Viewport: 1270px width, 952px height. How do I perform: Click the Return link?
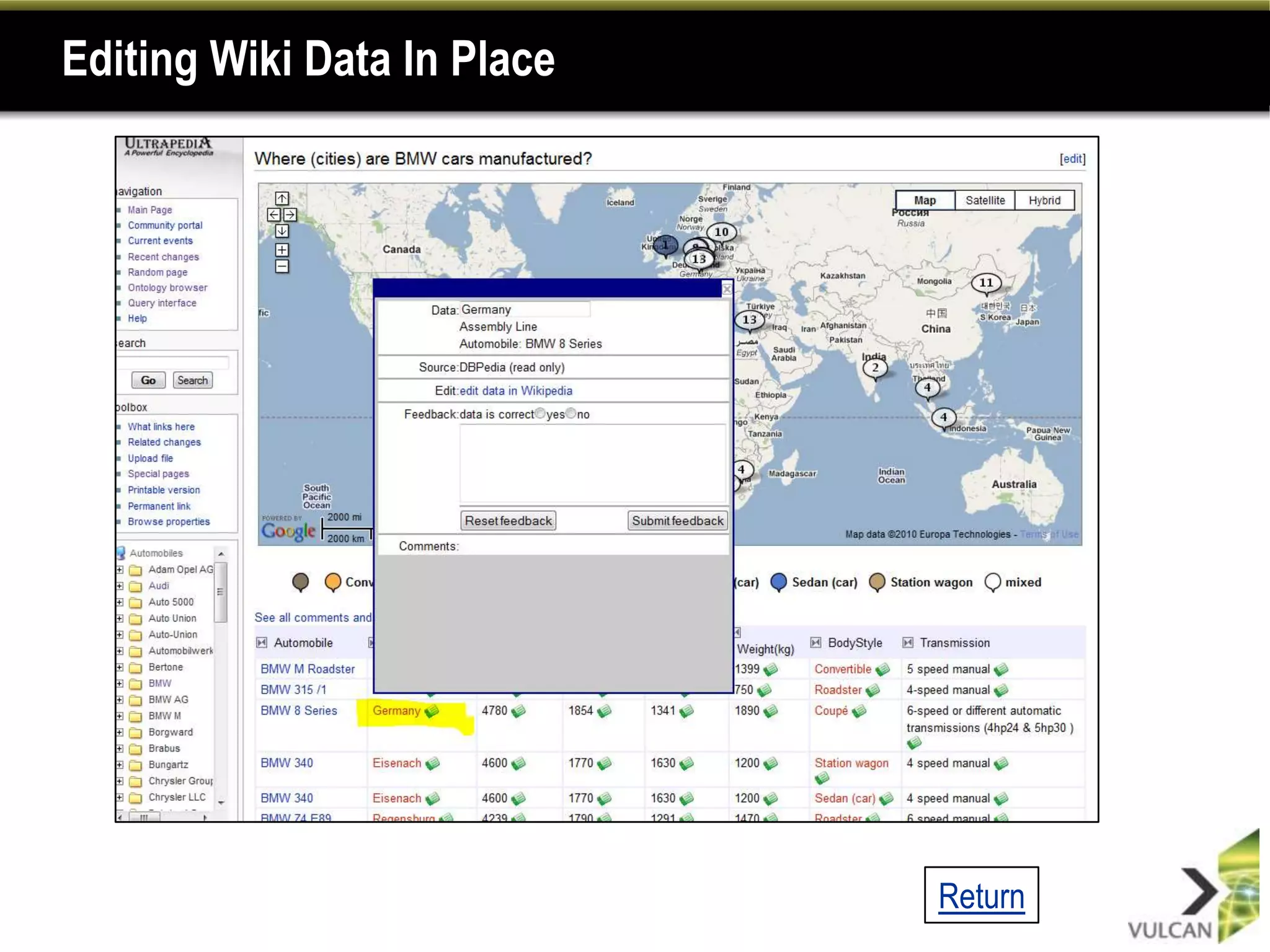981,896
